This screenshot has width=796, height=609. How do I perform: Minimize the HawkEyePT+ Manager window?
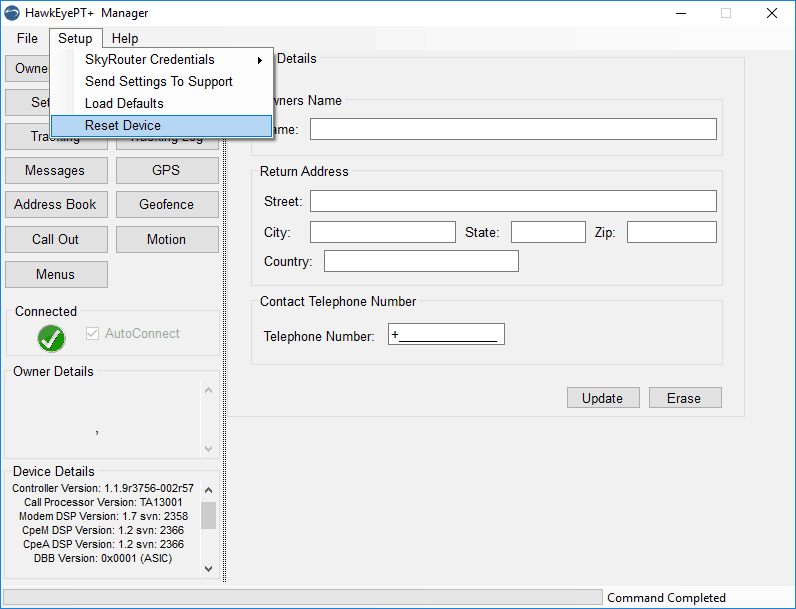pos(681,13)
